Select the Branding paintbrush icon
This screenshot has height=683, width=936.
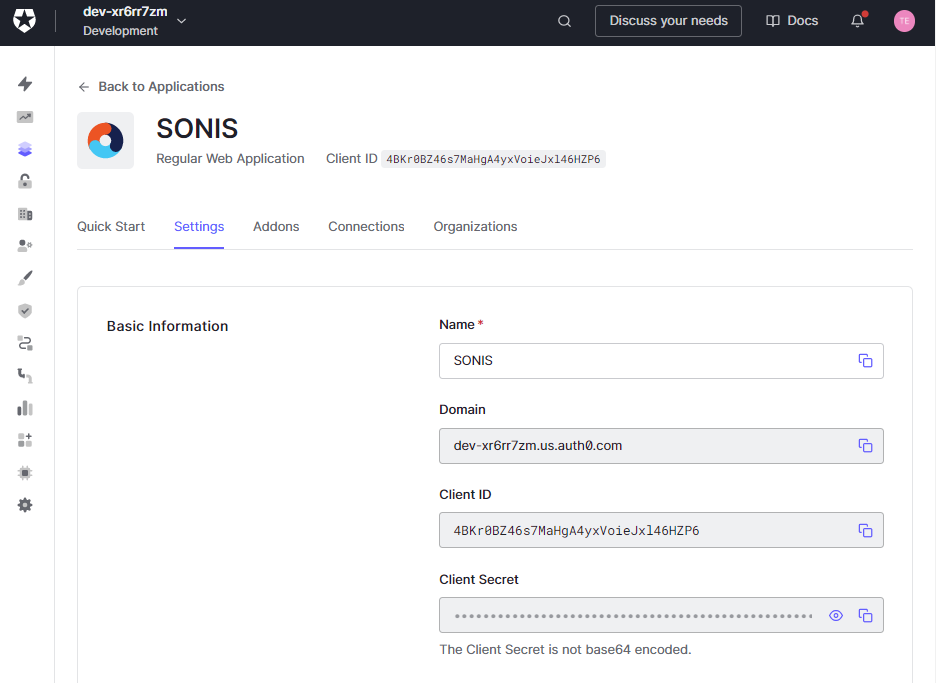25,277
